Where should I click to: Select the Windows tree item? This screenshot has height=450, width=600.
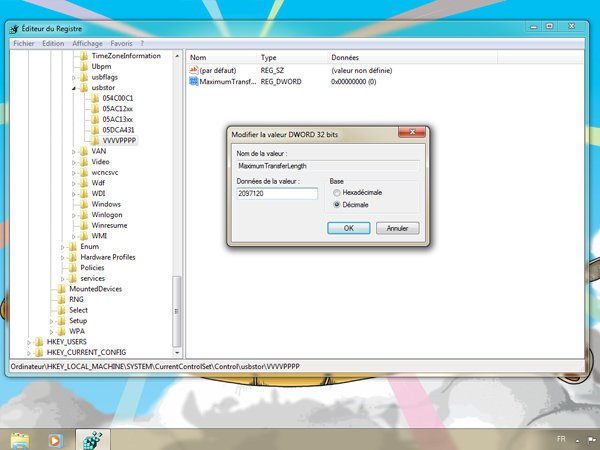tap(106, 204)
